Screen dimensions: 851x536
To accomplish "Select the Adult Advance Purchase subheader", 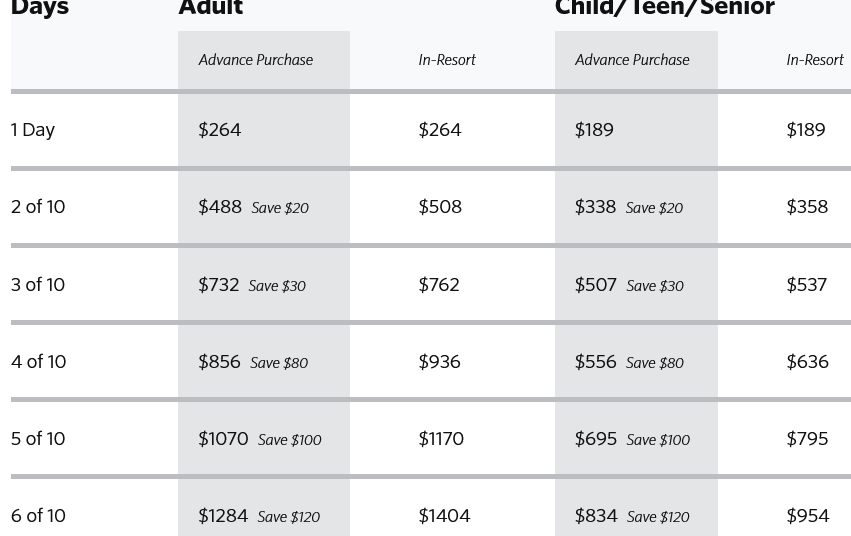I will click(256, 60).
